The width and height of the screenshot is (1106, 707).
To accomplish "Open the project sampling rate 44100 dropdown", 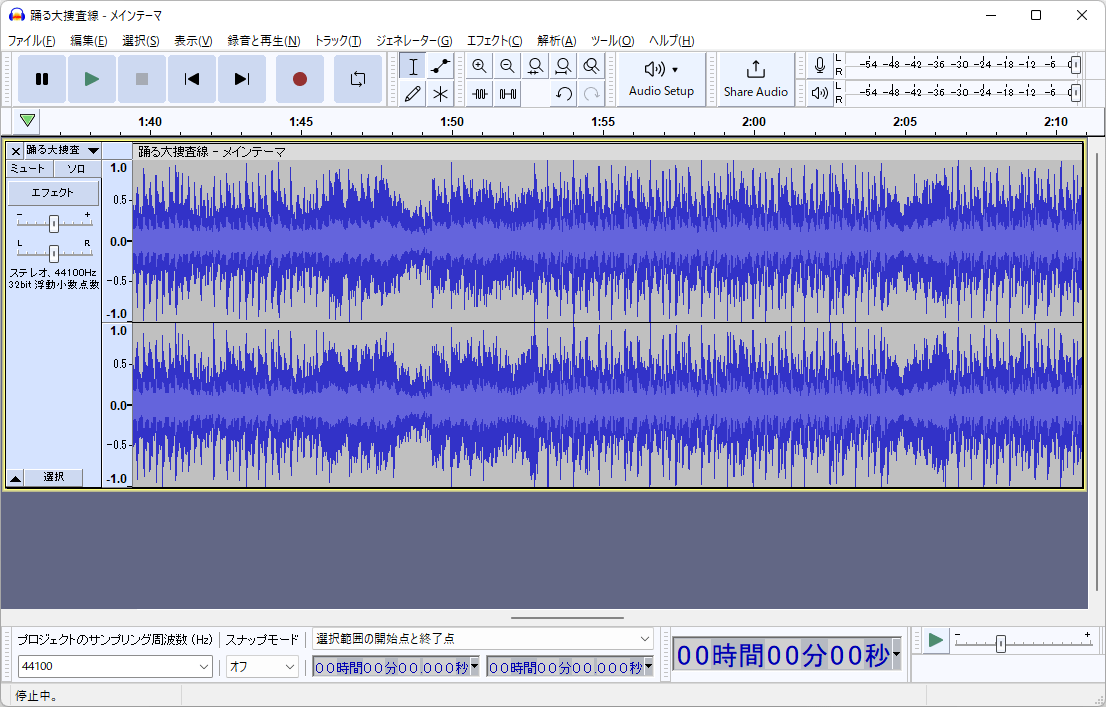I will pos(115,666).
